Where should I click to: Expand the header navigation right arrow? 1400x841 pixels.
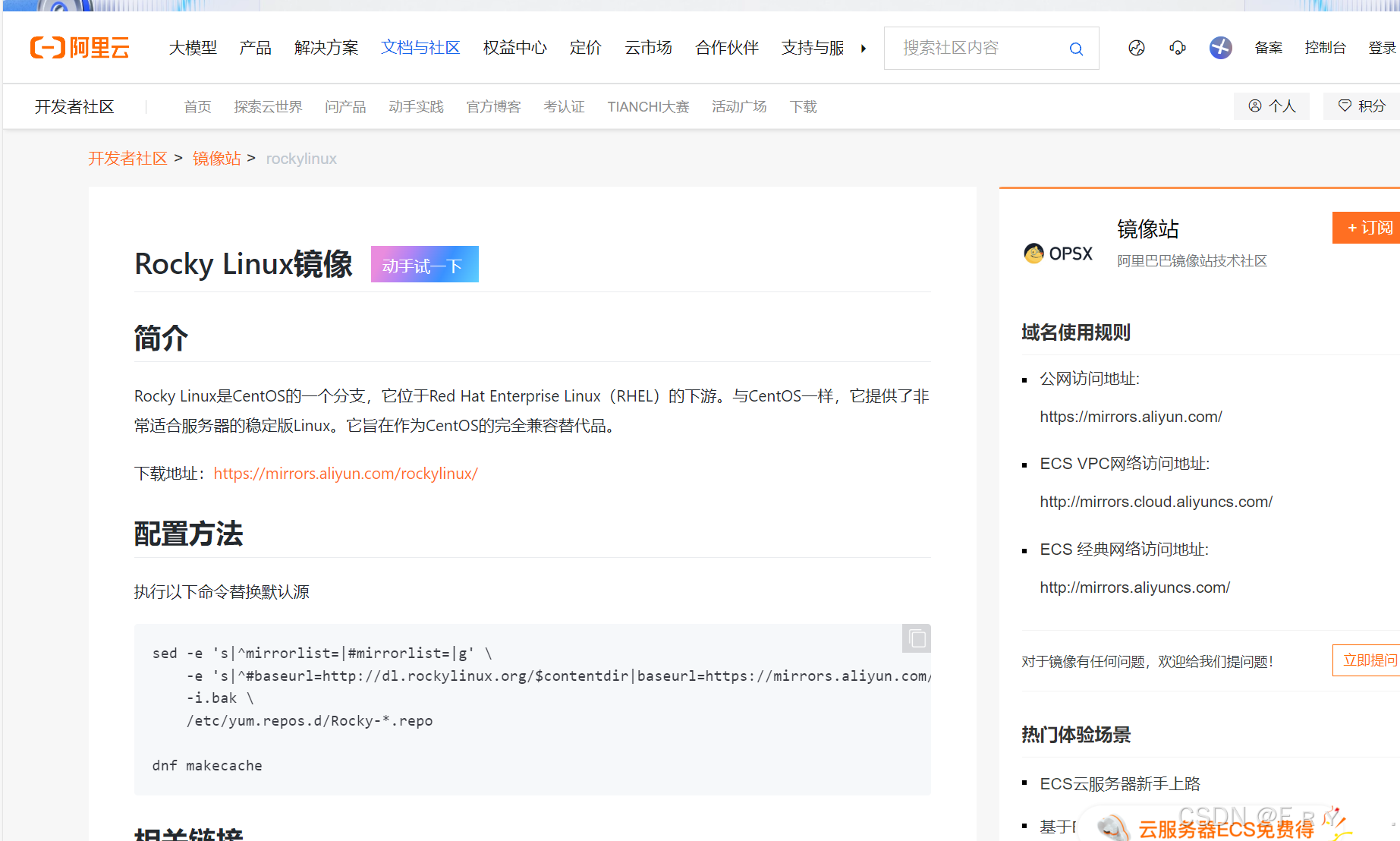coord(864,49)
